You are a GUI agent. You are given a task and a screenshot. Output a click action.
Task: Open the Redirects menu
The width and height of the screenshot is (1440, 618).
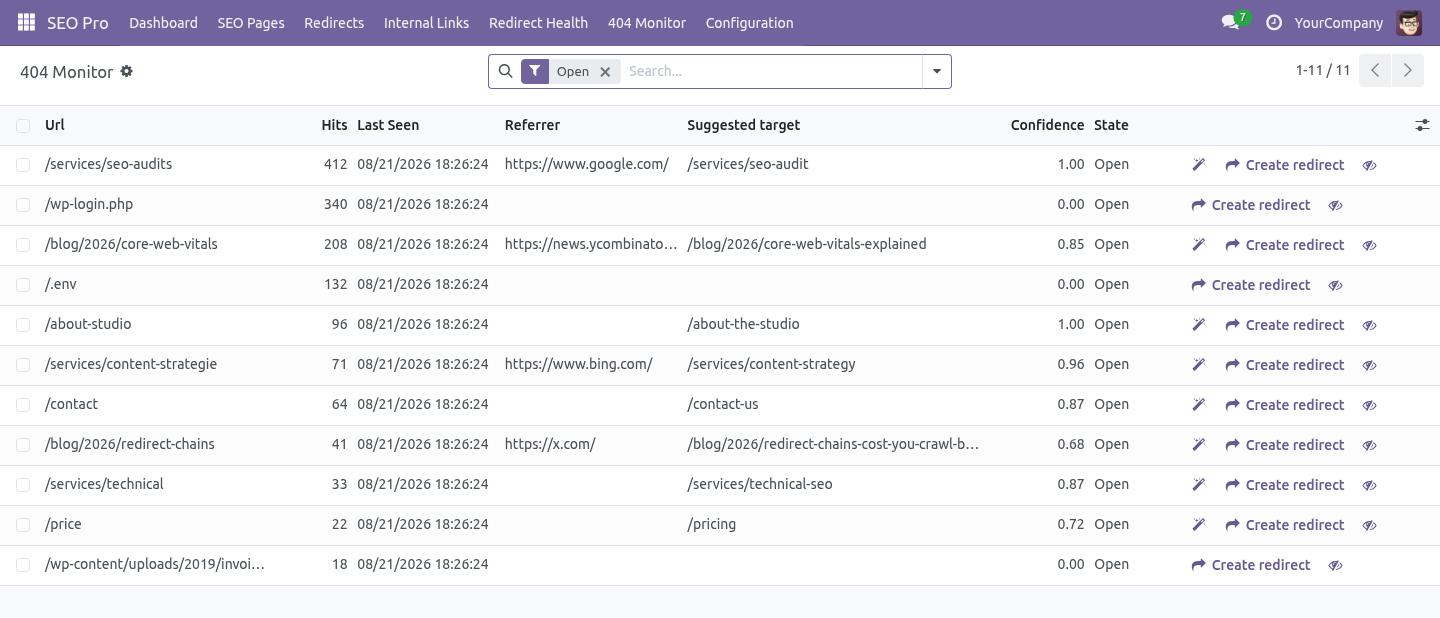pyautogui.click(x=334, y=22)
